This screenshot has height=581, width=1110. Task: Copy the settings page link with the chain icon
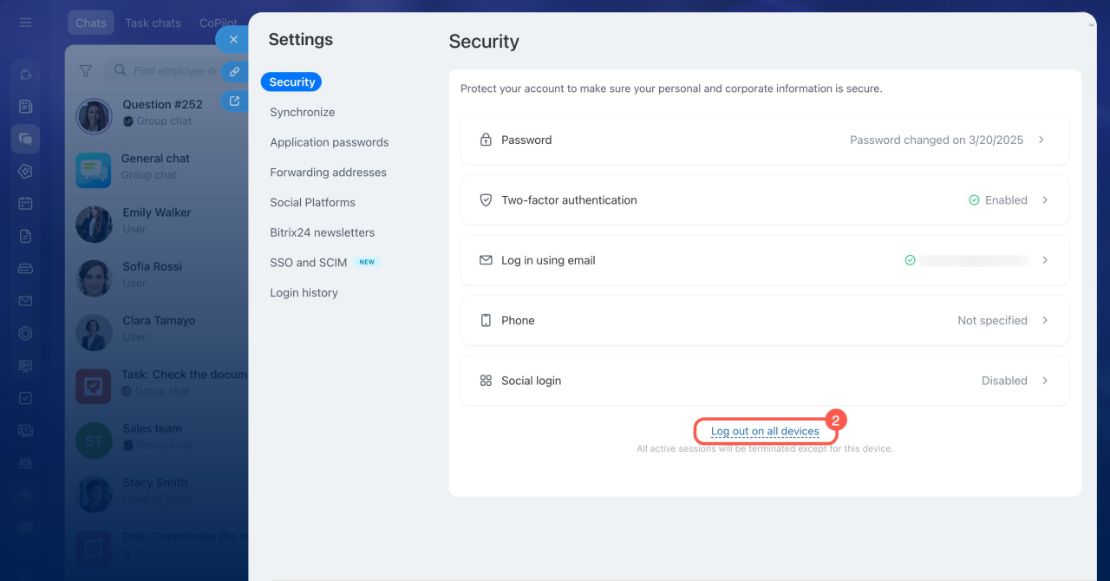234,71
